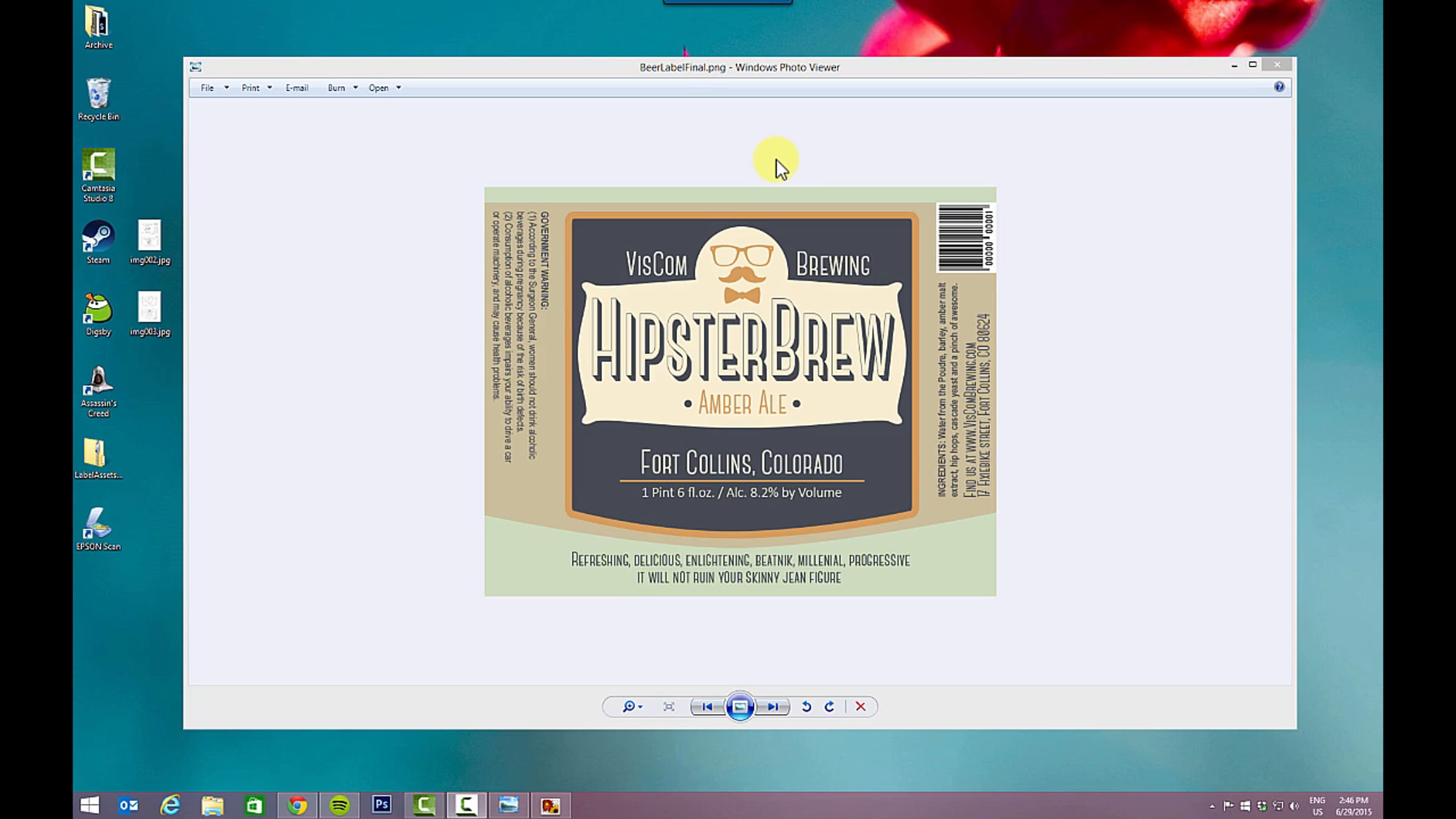
Task: Rotate the image clockwise
Action: point(829,706)
